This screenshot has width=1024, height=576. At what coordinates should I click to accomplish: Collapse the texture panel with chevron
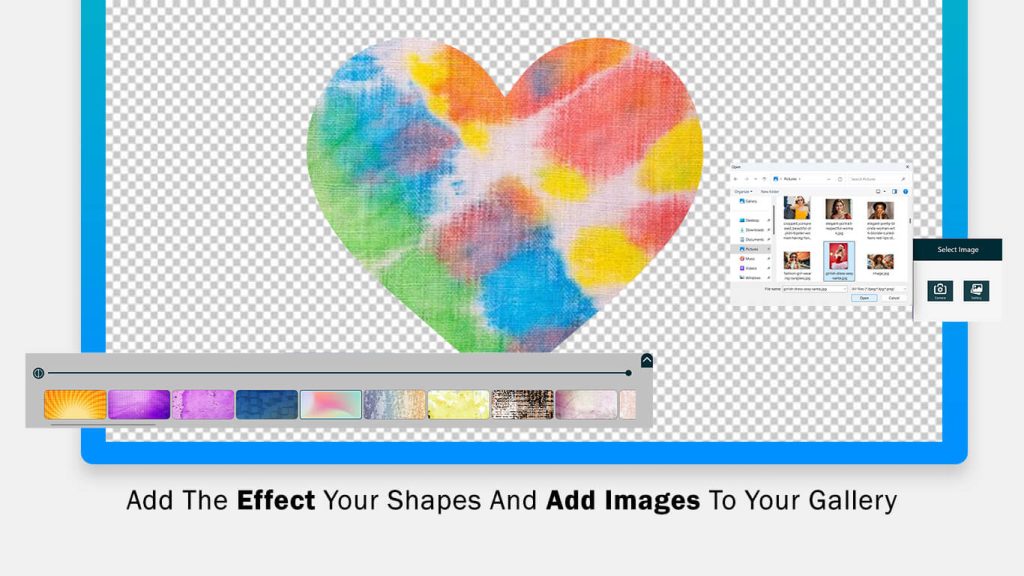647,361
